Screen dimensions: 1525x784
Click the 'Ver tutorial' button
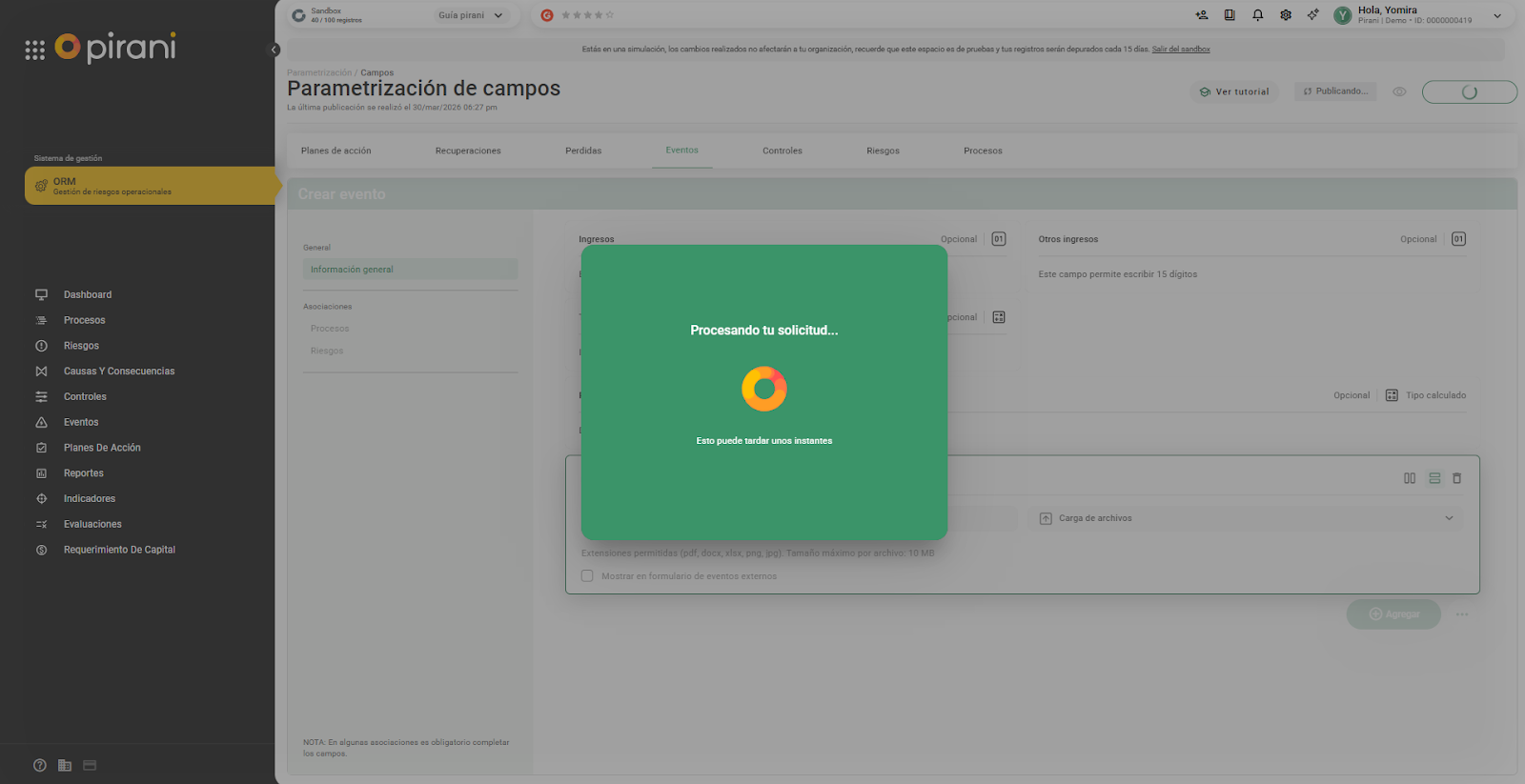click(x=1235, y=92)
